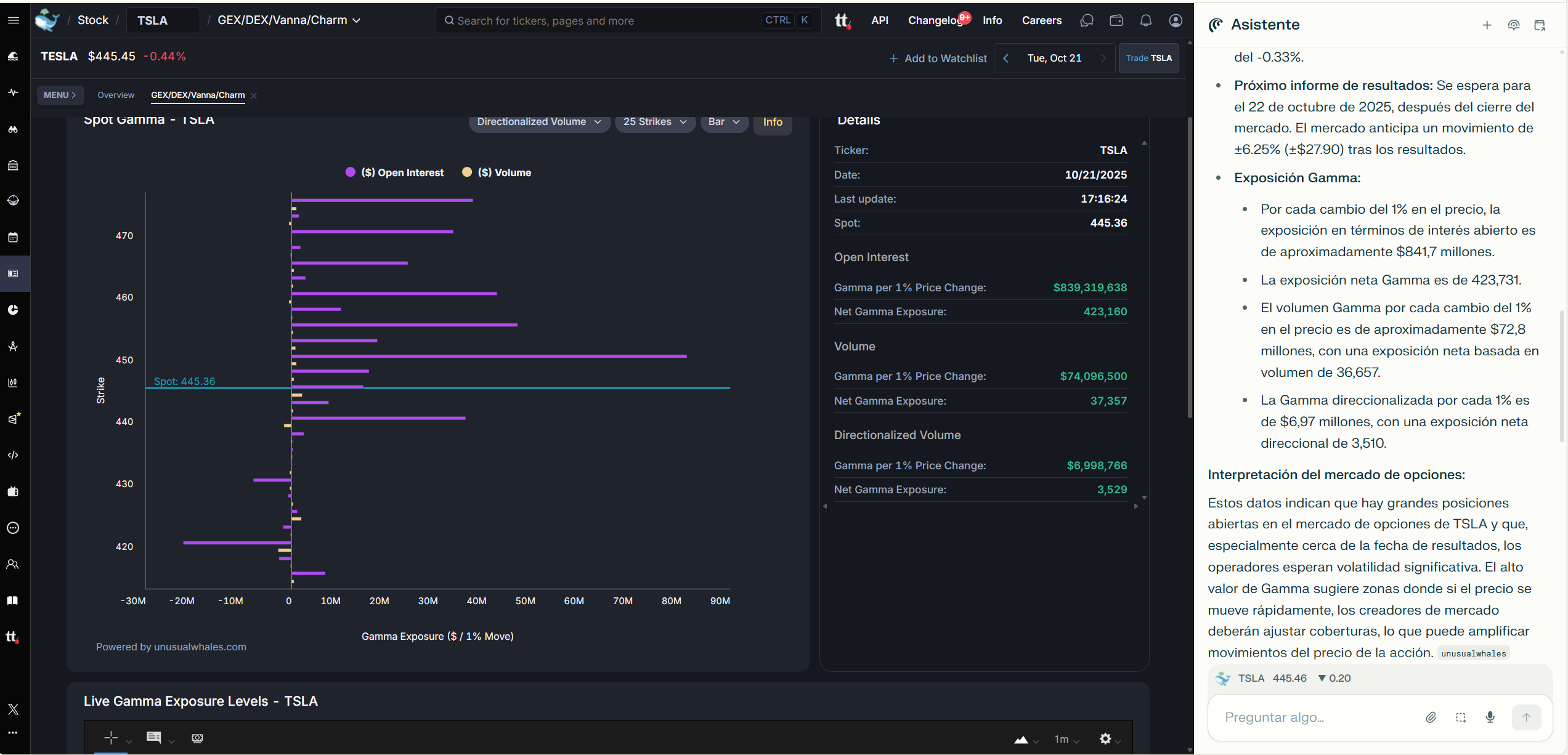Click the notification bell icon
The width and height of the screenshot is (1568, 755).
coord(1145,20)
